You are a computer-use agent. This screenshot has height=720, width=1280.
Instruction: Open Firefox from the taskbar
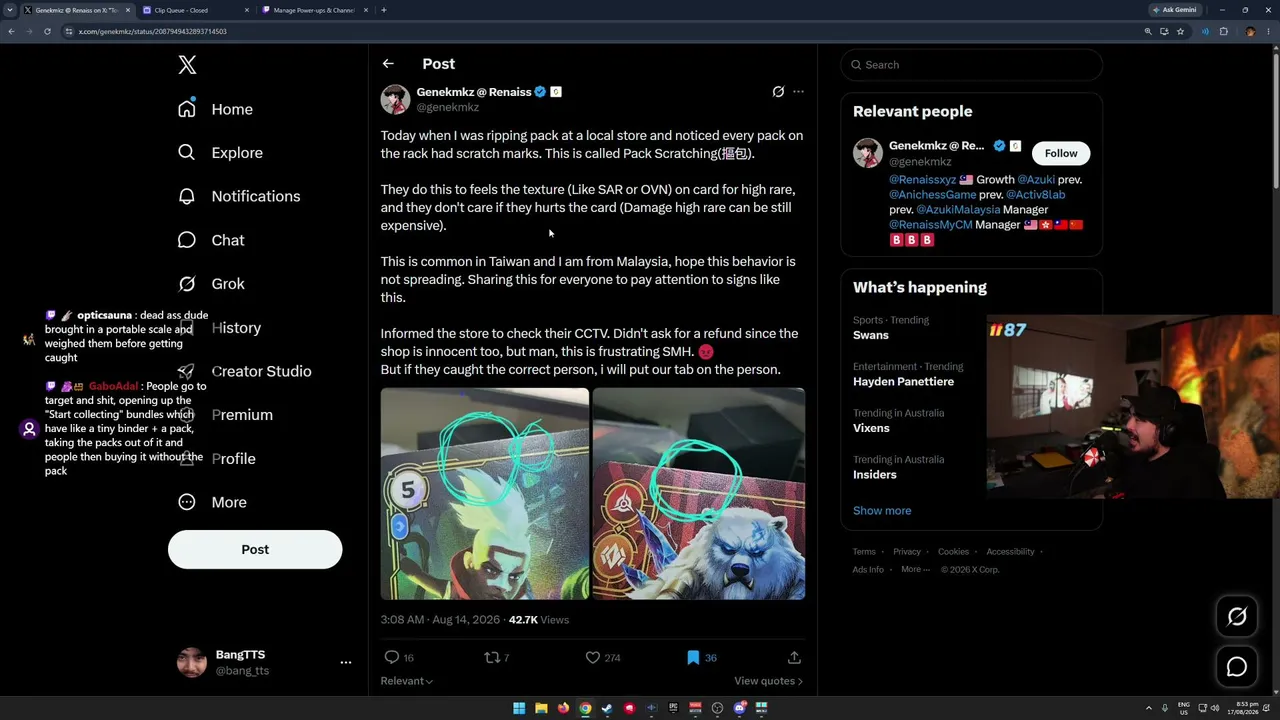pyautogui.click(x=563, y=708)
